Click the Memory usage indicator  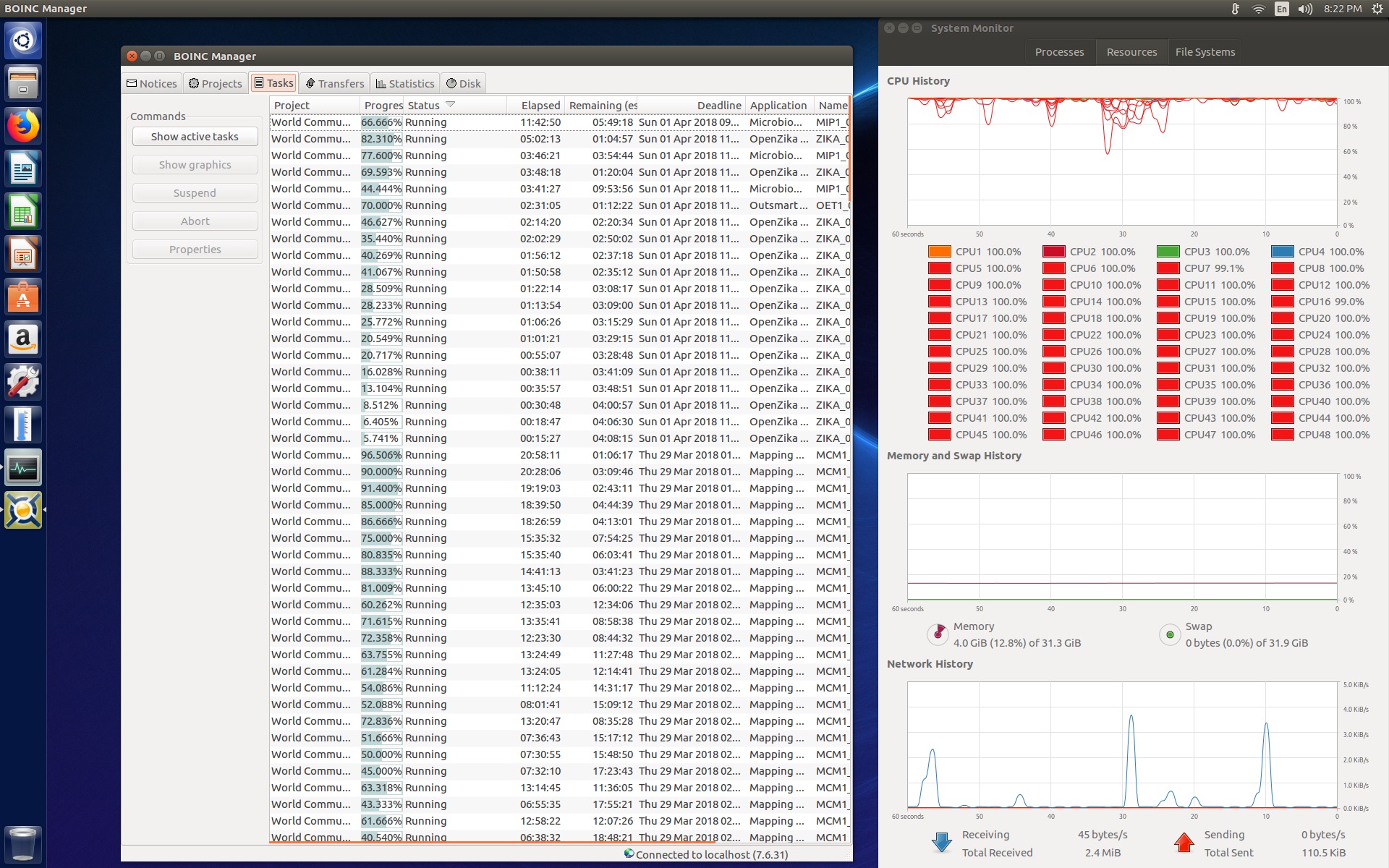coord(938,634)
